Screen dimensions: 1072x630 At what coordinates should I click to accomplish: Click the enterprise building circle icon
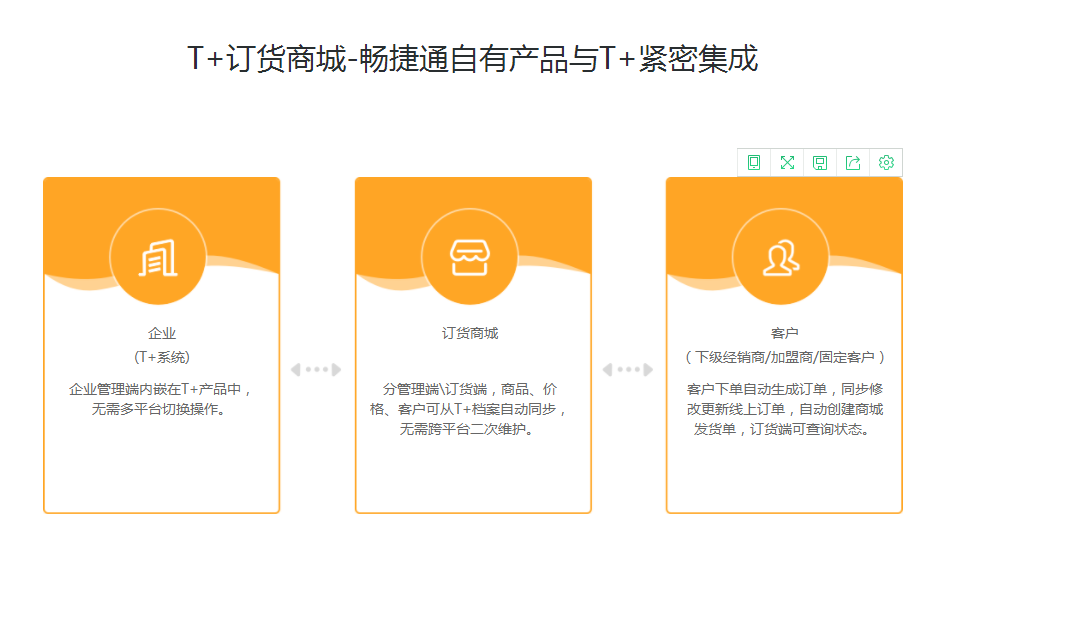[158, 257]
